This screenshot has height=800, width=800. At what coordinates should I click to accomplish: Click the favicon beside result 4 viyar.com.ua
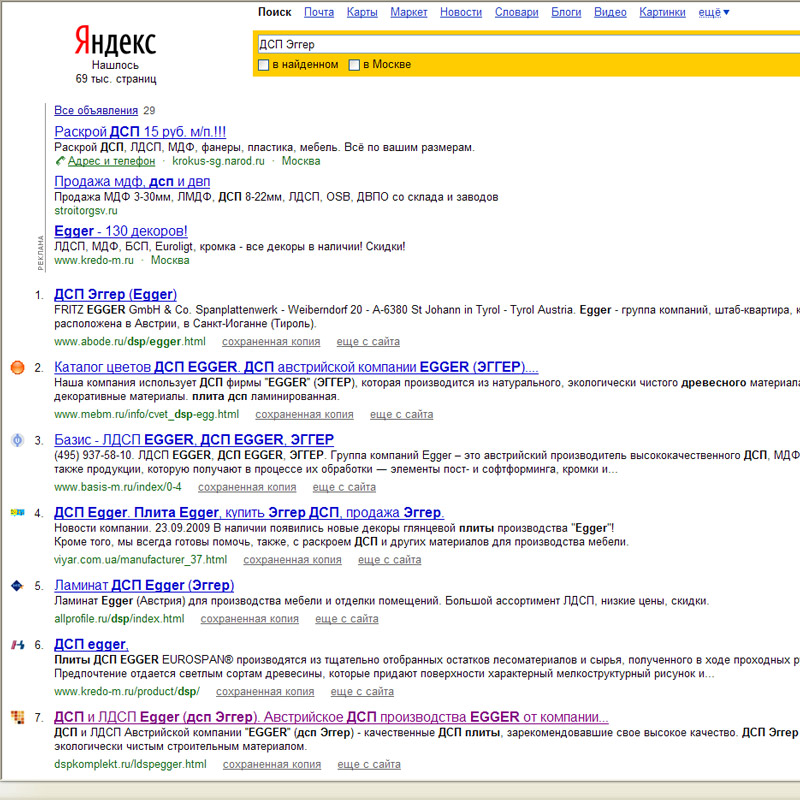(17, 512)
